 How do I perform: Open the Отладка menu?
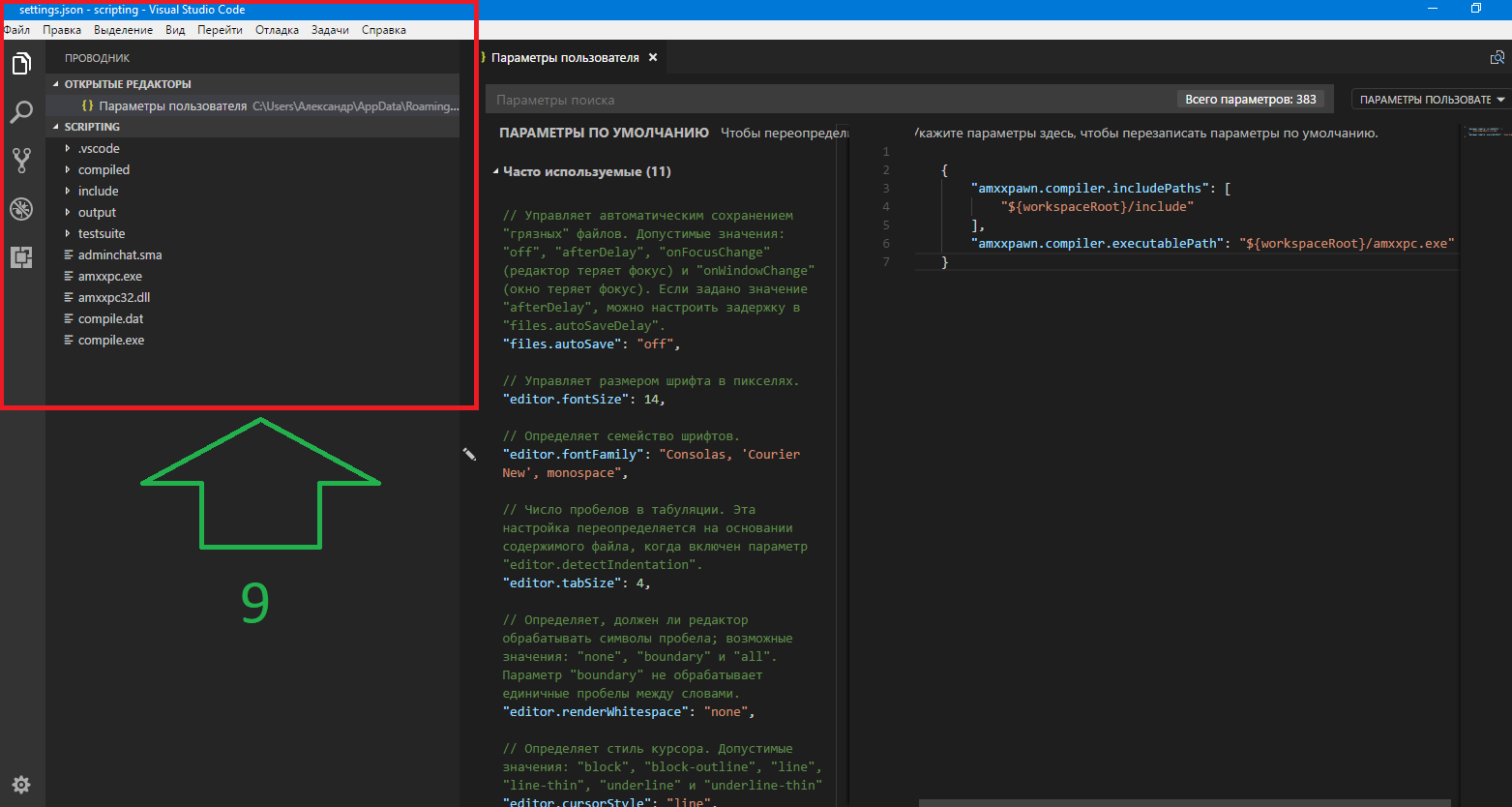pyautogui.click(x=277, y=30)
